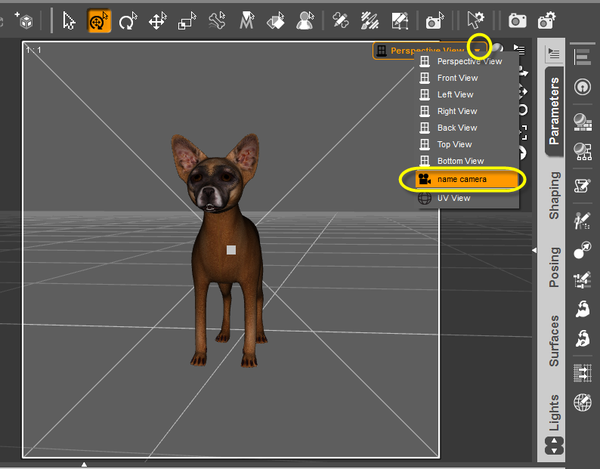Click the align bars icon in right sidebar
The image size is (600, 469).
pyautogui.click(x=582, y=57)
